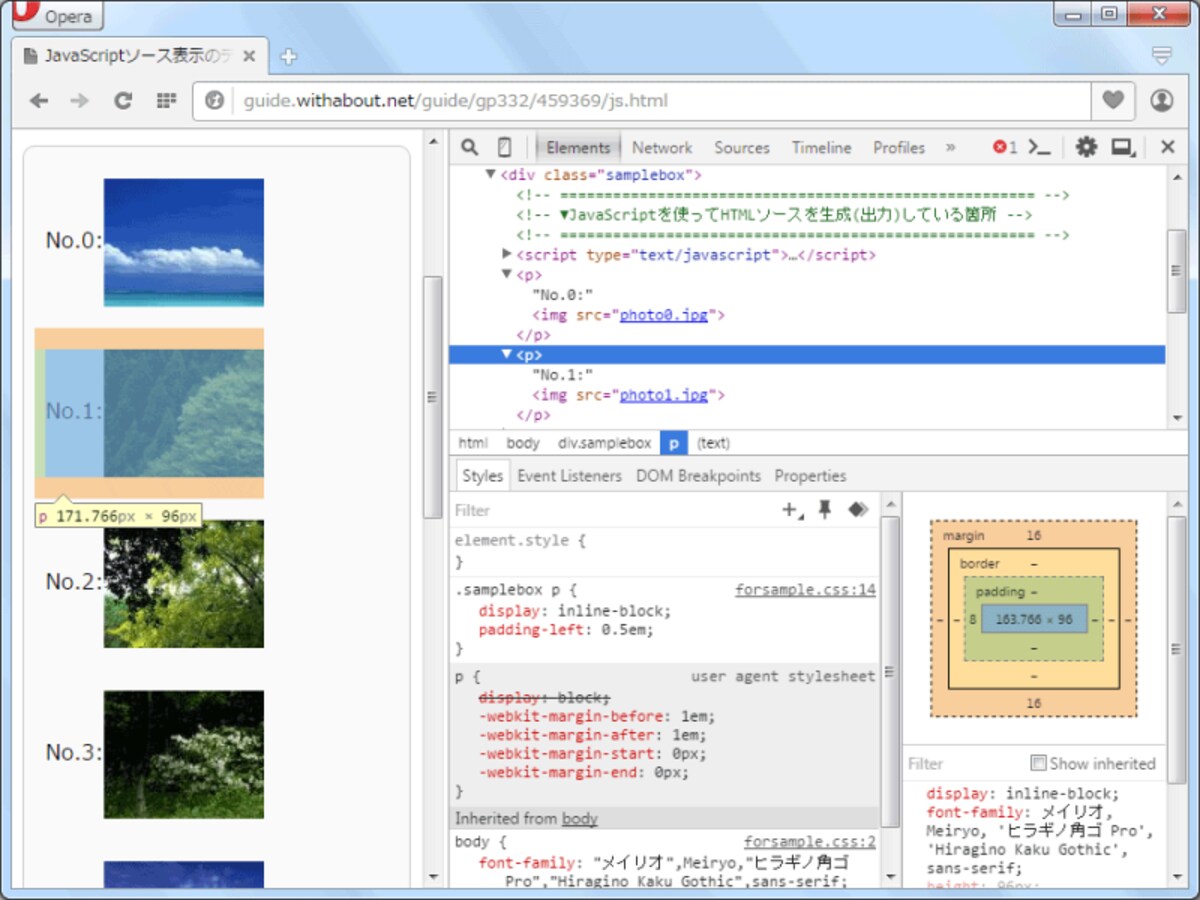This screenshot has height=900, width=1200.
Task: Open the photo0.jpg source link
Action: [x=663, y=315]
